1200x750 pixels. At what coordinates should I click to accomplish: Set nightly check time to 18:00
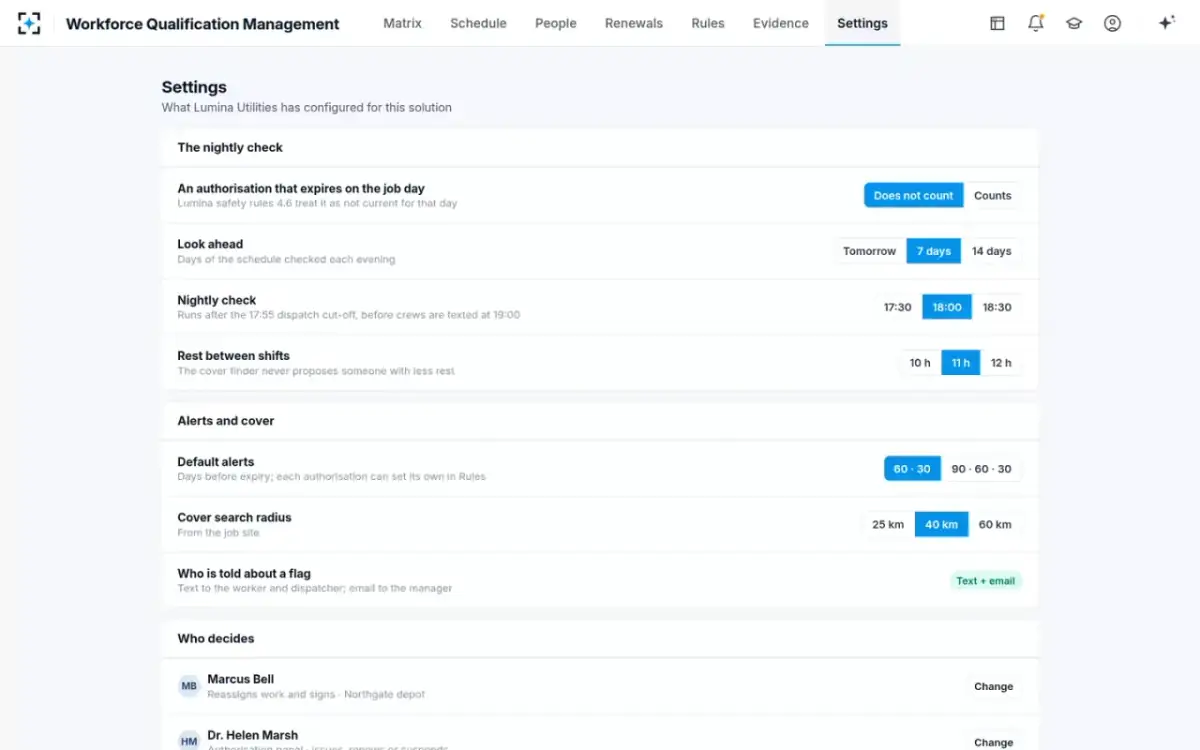click(x=947, y=307)
